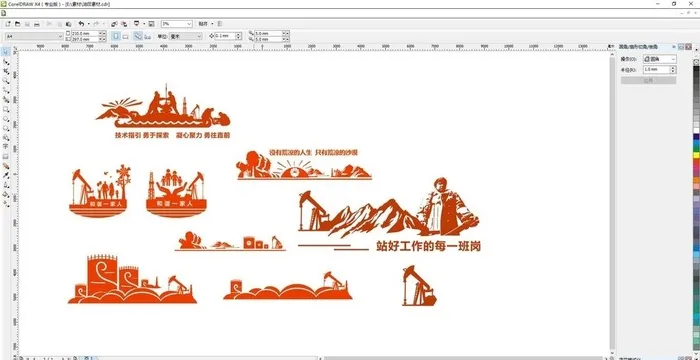Choose the Rectangle tool
Screen dimensions: 700x360
coord(6,109)
